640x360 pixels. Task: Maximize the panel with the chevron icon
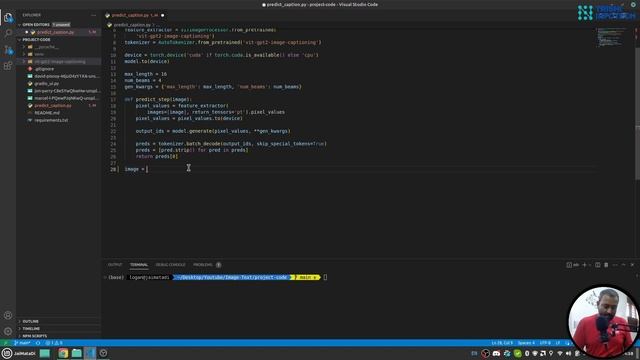click(623, 265)
